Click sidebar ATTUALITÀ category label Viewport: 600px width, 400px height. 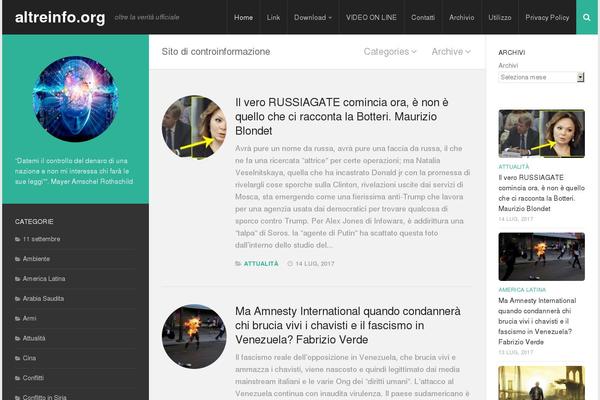[514, 167]
